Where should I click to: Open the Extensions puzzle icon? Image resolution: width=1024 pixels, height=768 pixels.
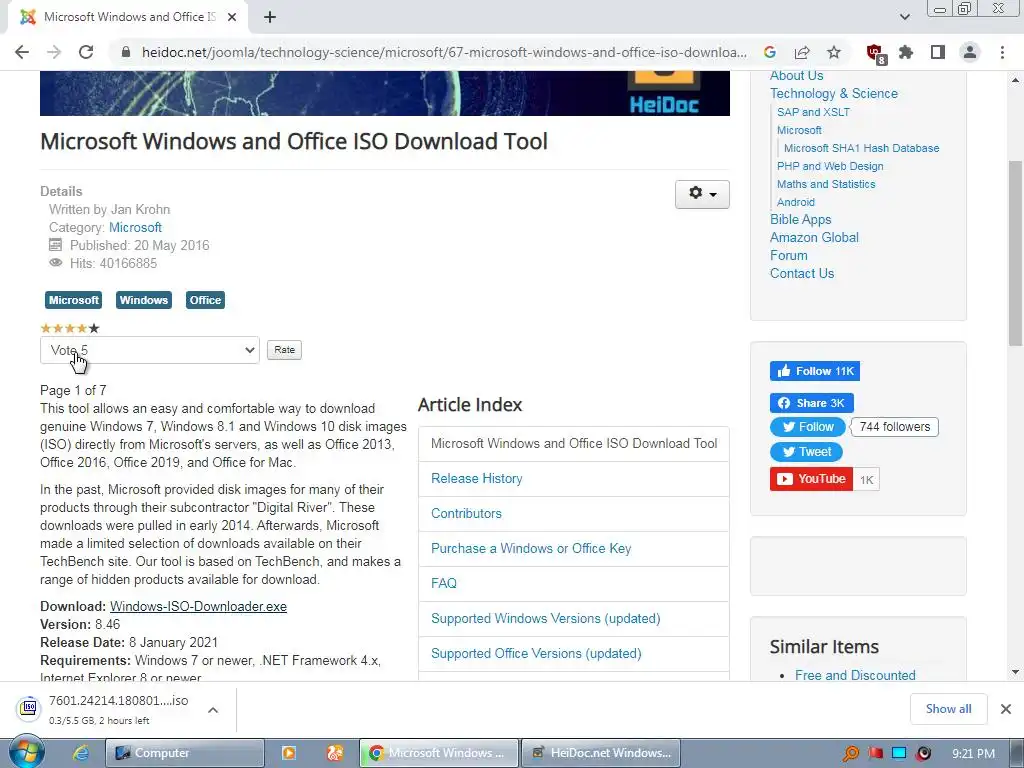pyautogui.click(x=906, y=52)
